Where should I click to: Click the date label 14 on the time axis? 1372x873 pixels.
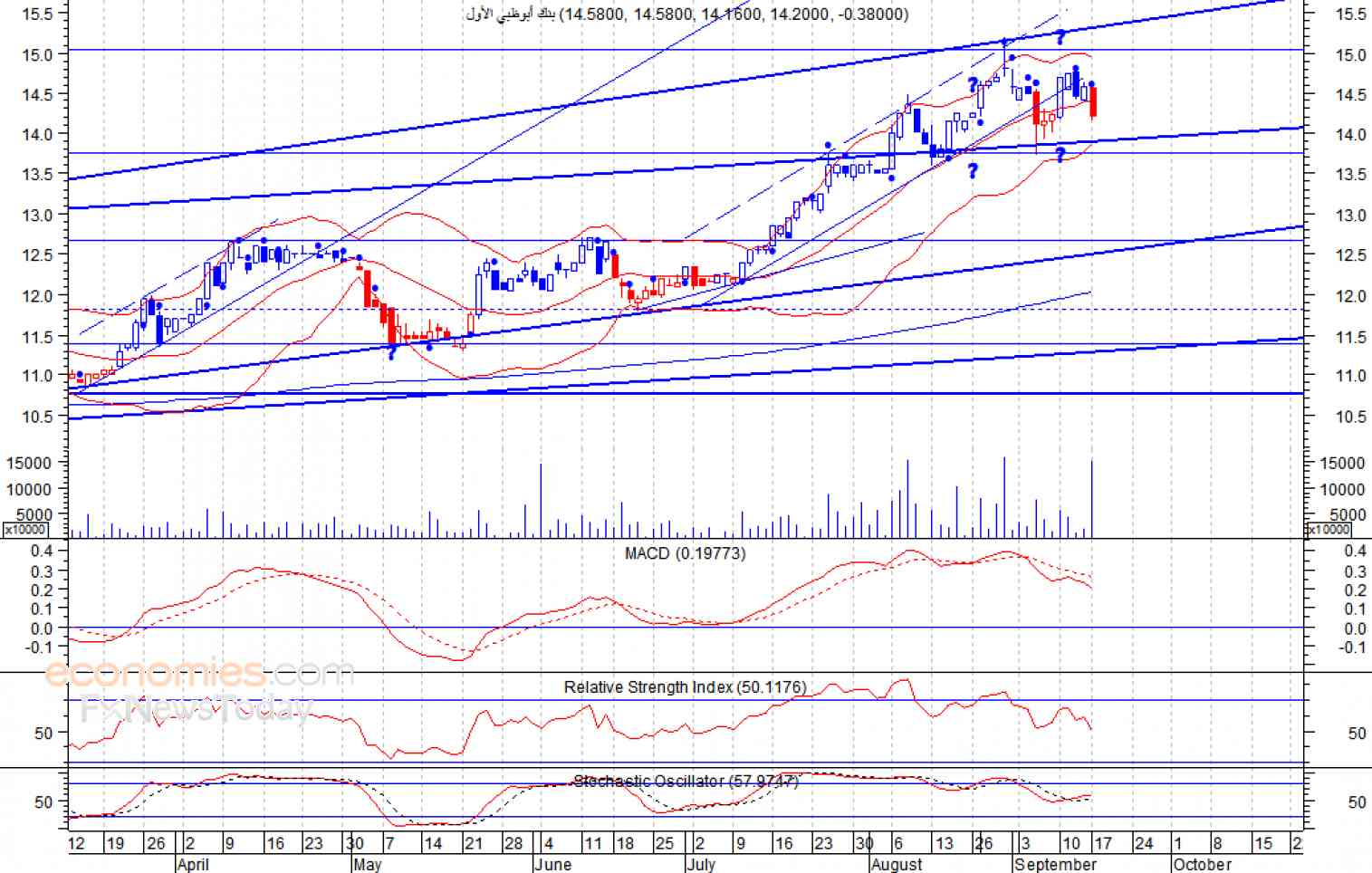(x=433, y=844)
